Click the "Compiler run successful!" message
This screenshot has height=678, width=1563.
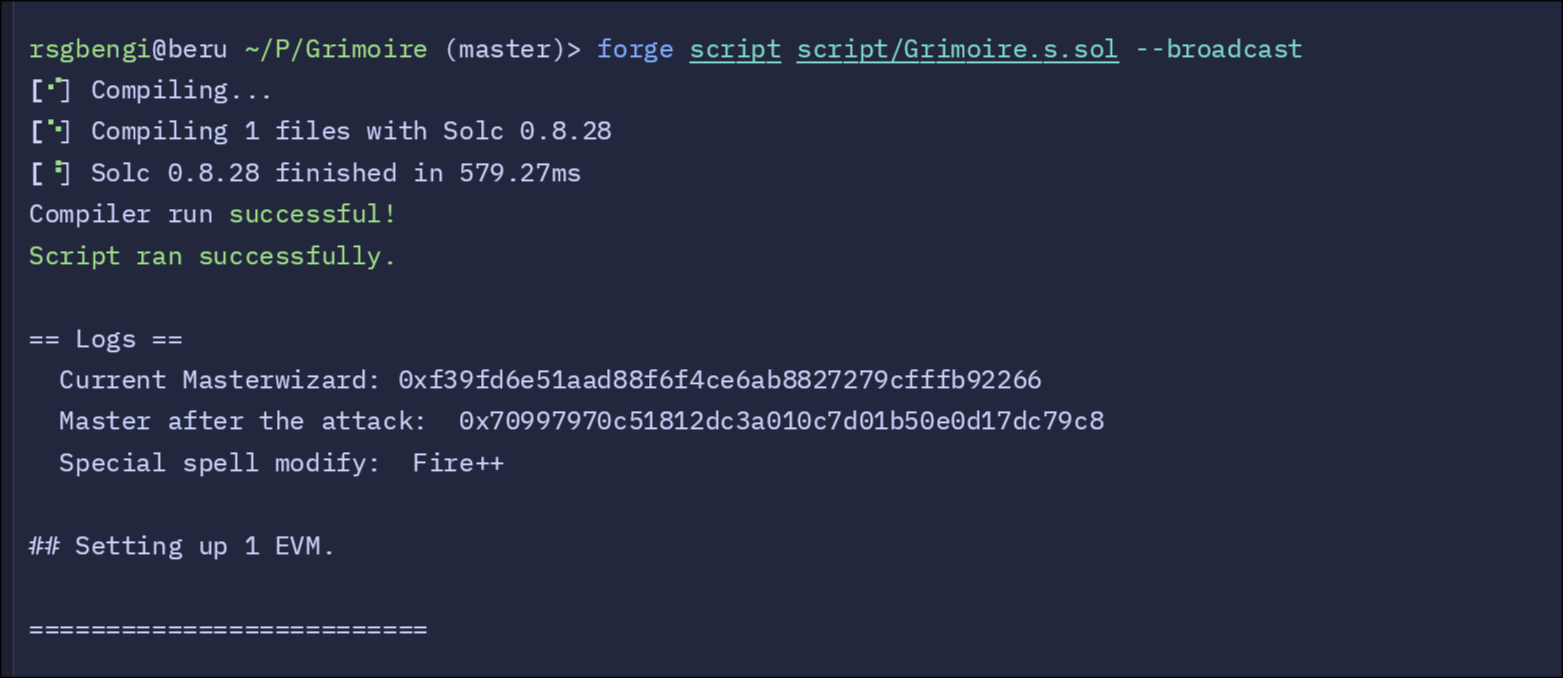pos(212,214)
